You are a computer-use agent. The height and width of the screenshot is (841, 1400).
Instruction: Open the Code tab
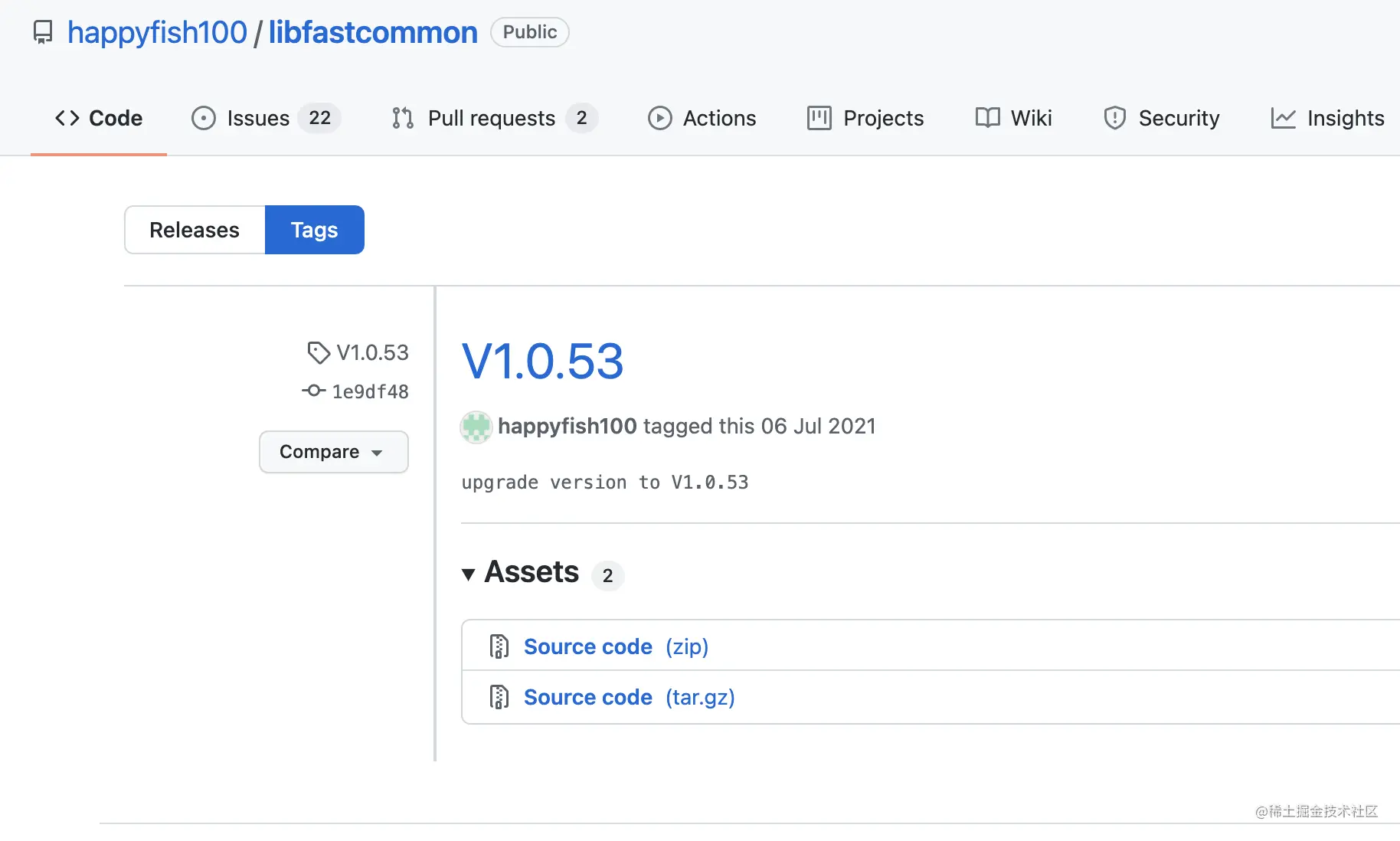[99, 118]
